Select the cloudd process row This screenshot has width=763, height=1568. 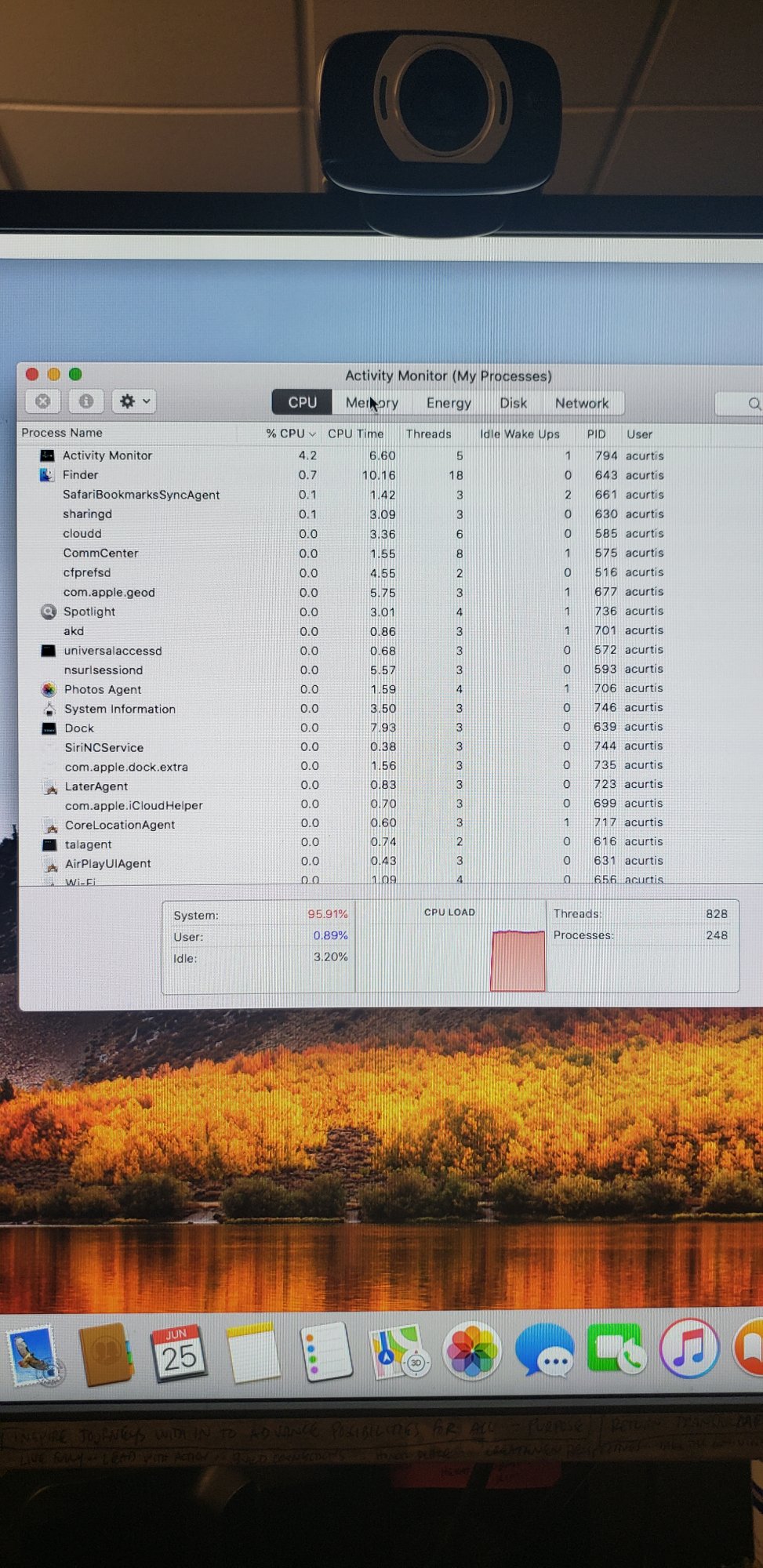(x=391, y=534)
